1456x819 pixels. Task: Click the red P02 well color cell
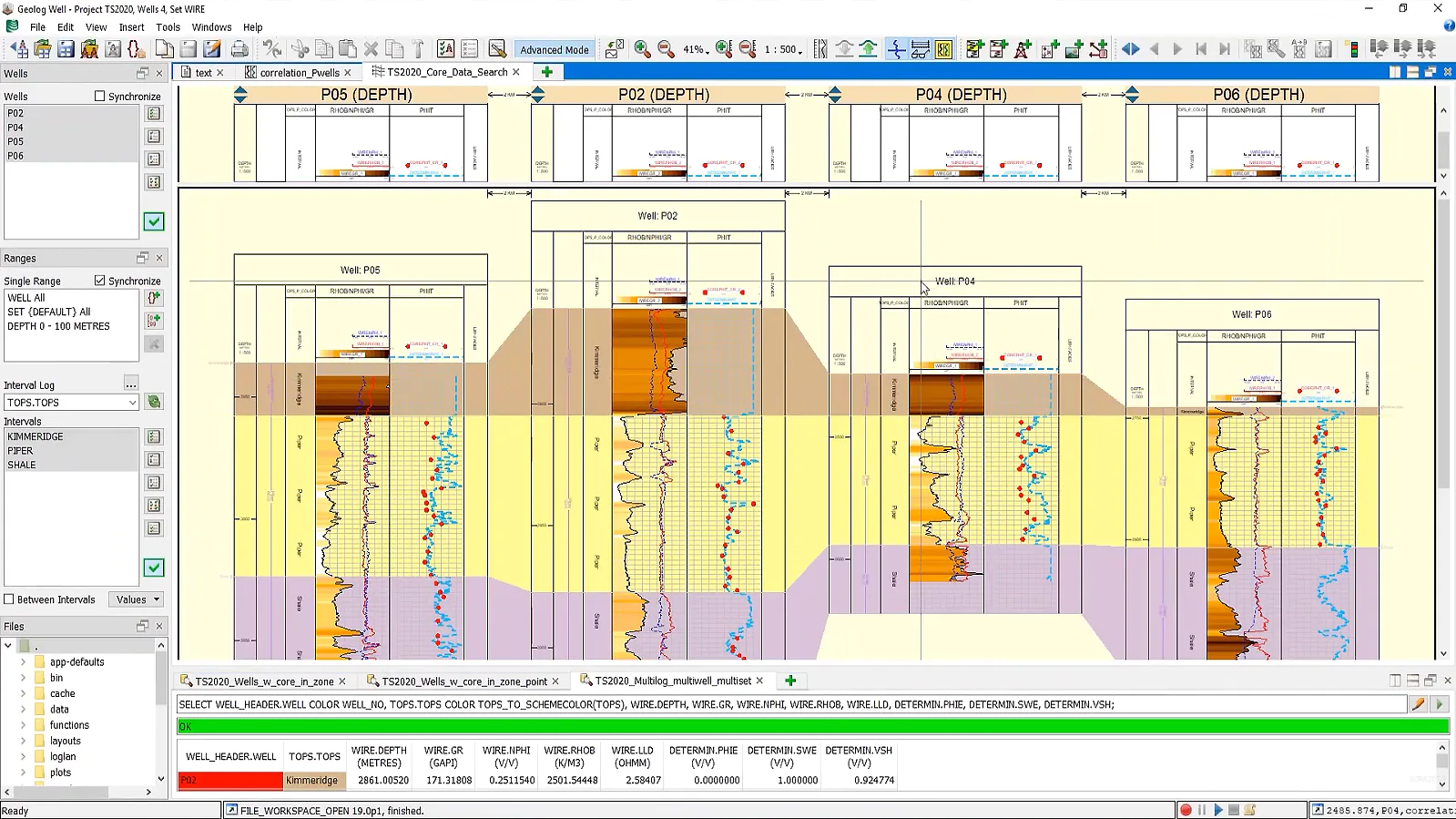[230, 781]
